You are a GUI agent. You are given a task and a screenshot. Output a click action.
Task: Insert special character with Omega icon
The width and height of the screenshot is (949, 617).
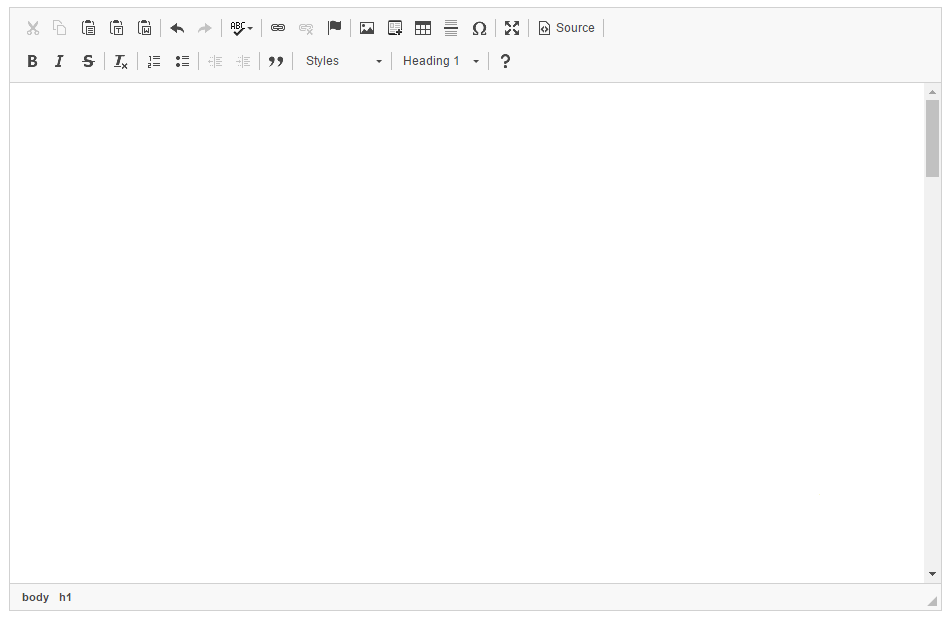[x=479, y=28]
